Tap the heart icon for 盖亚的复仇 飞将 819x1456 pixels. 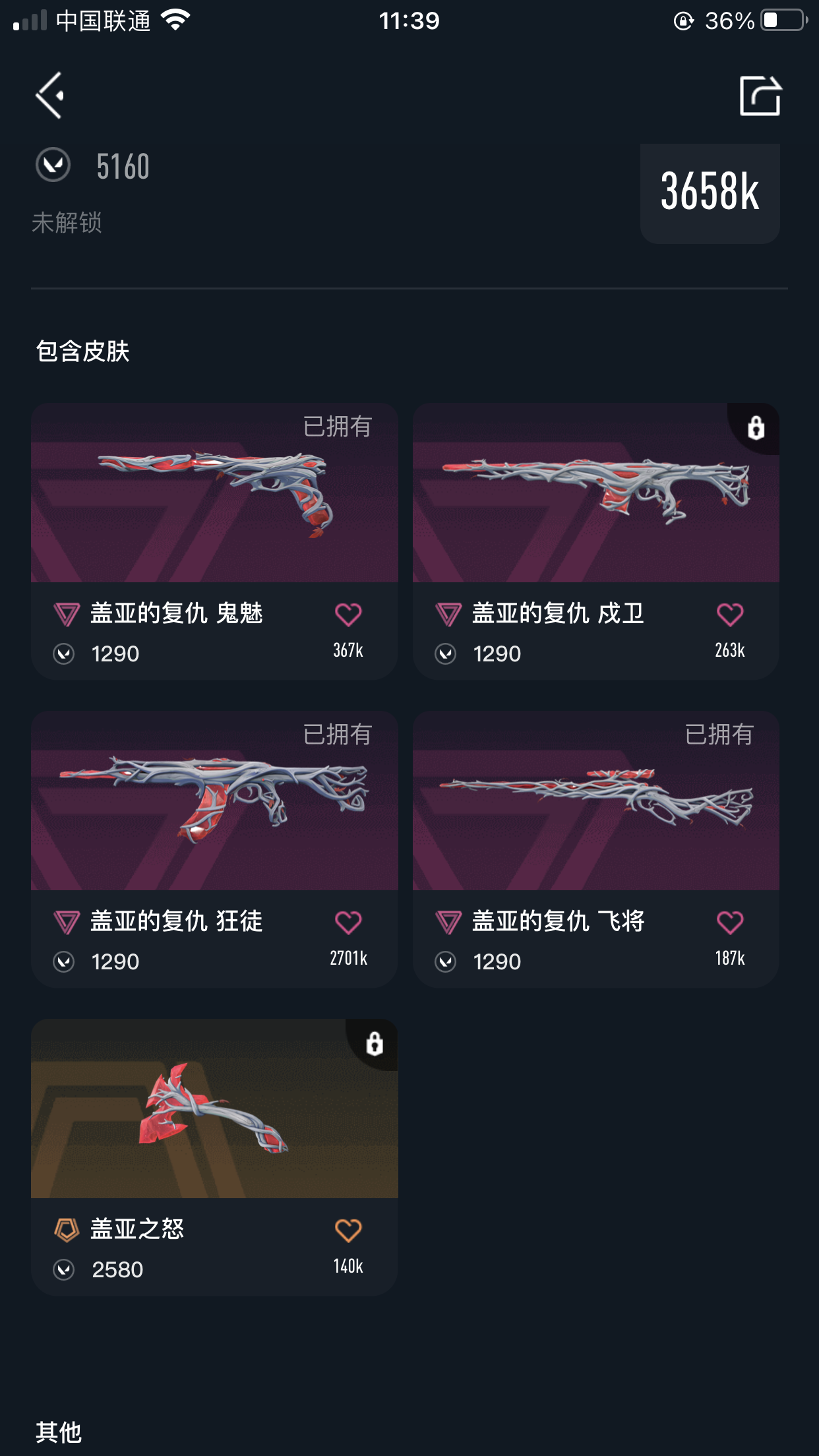pyautogui.click(x=730, y=923)
